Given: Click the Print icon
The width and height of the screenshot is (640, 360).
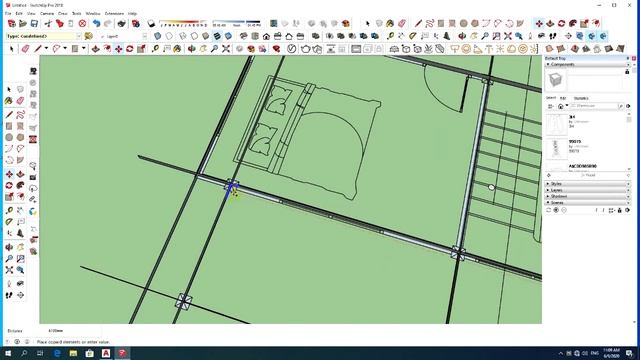Looking at the screenshot, I should pos(122,24).
